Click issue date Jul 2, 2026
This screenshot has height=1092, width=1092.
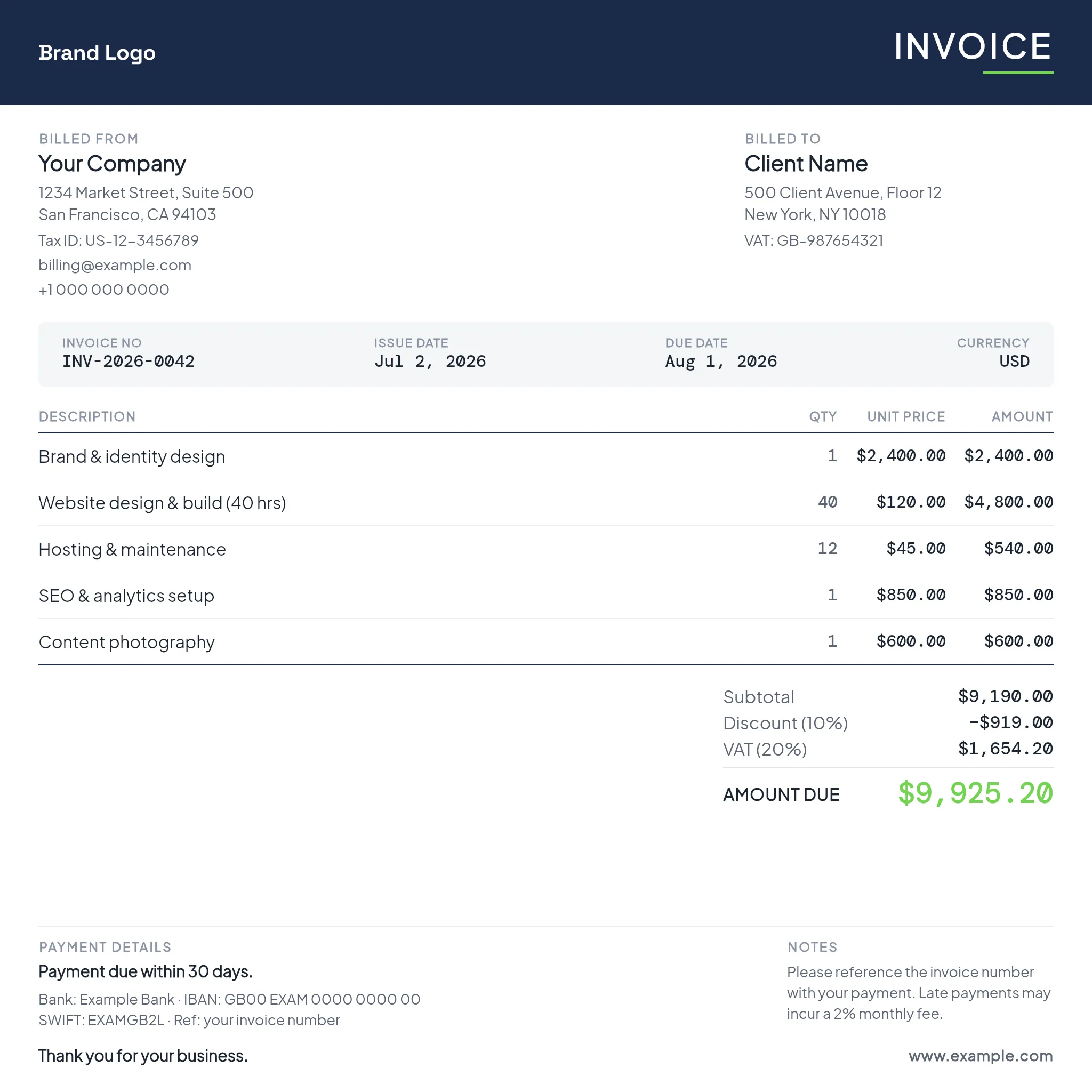[x=430, y=361]
